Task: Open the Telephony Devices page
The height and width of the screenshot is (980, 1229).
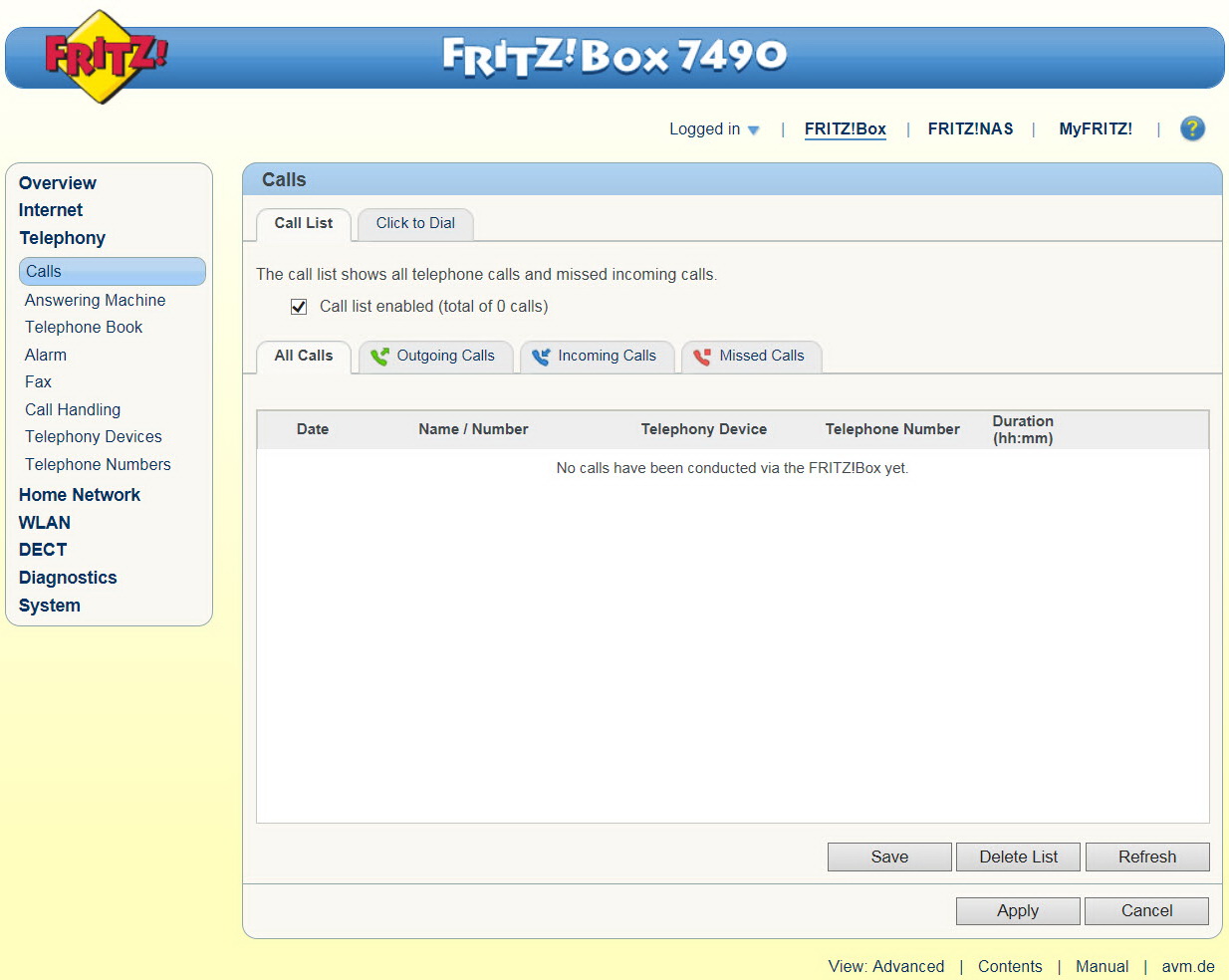Action: pos(94,436)
